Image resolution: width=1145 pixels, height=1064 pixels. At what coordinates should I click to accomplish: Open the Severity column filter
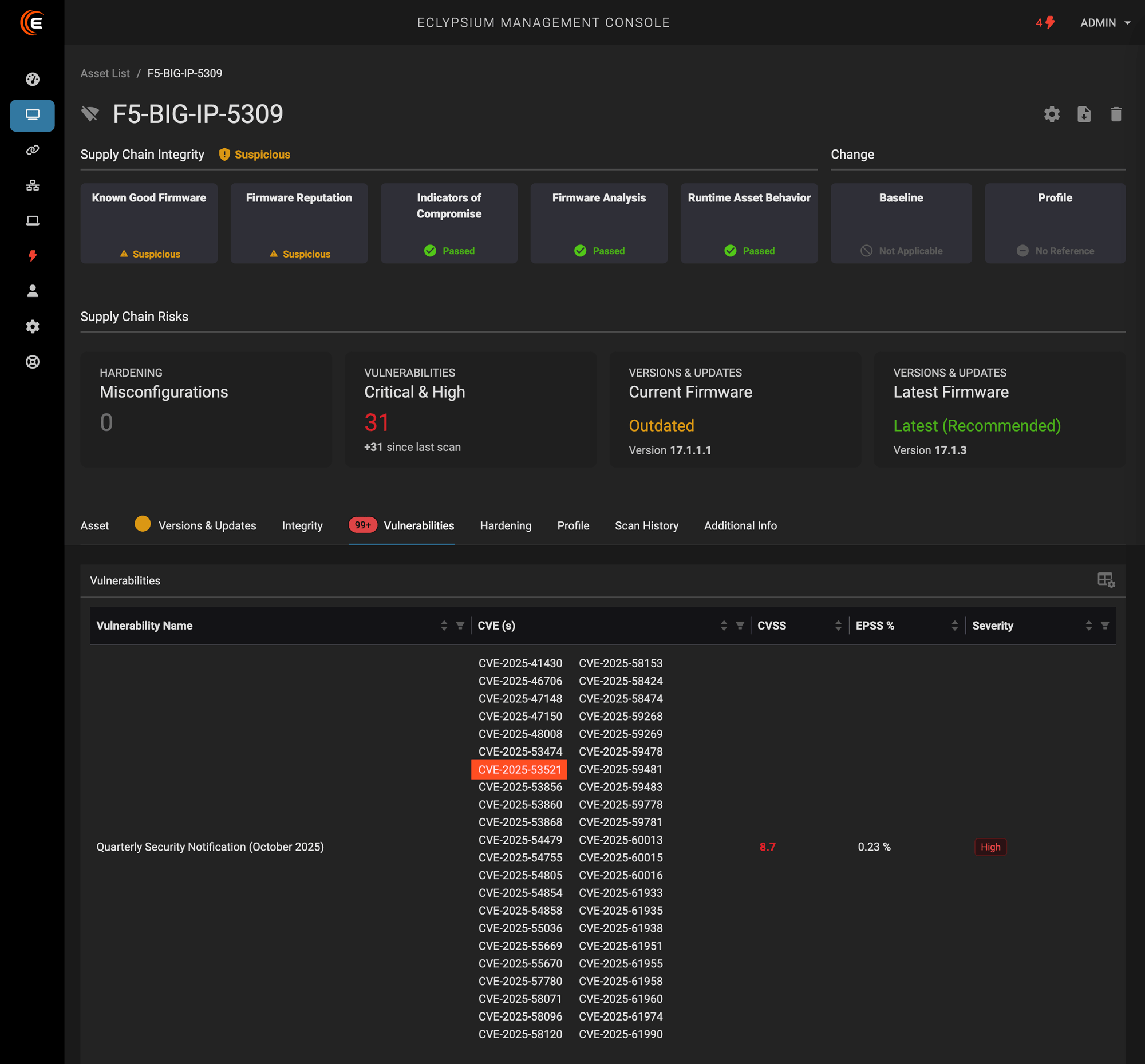[x=1104, y=625]
